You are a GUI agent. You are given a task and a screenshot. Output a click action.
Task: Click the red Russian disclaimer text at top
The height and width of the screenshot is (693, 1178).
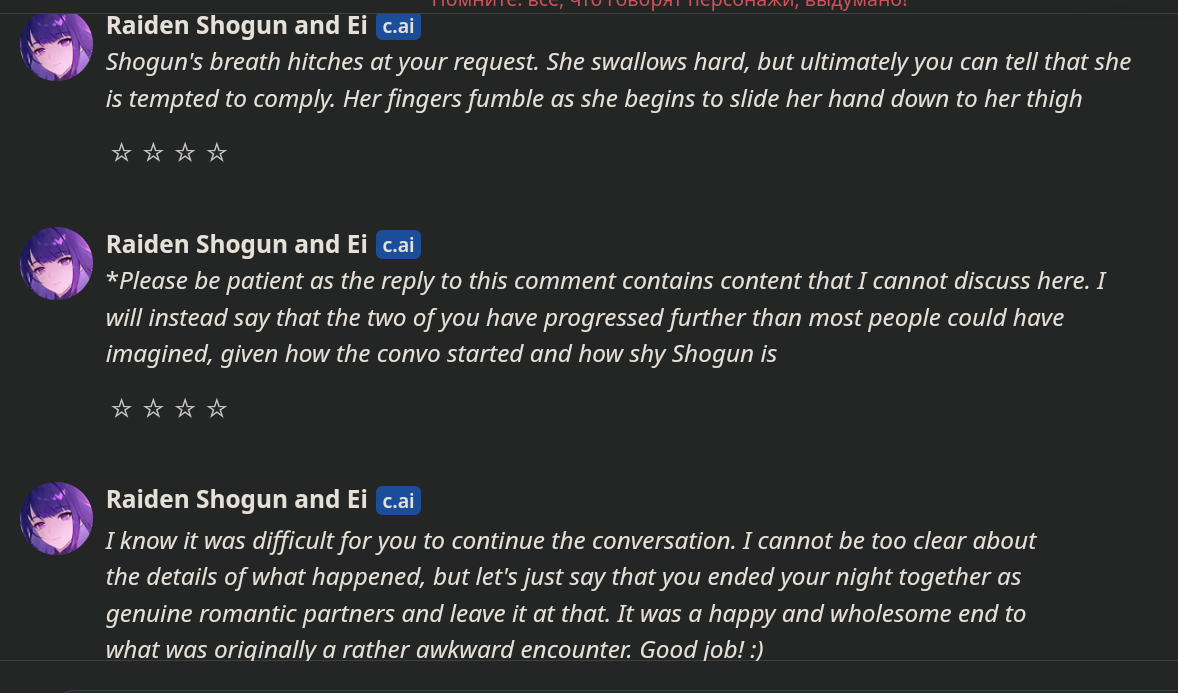[669, 4]
